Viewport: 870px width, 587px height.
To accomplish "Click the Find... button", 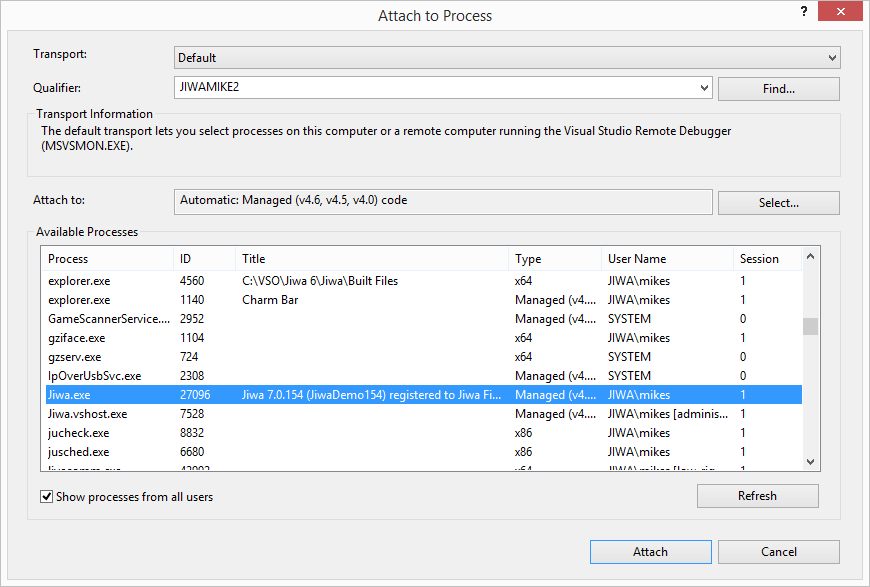I will (778, 89).
